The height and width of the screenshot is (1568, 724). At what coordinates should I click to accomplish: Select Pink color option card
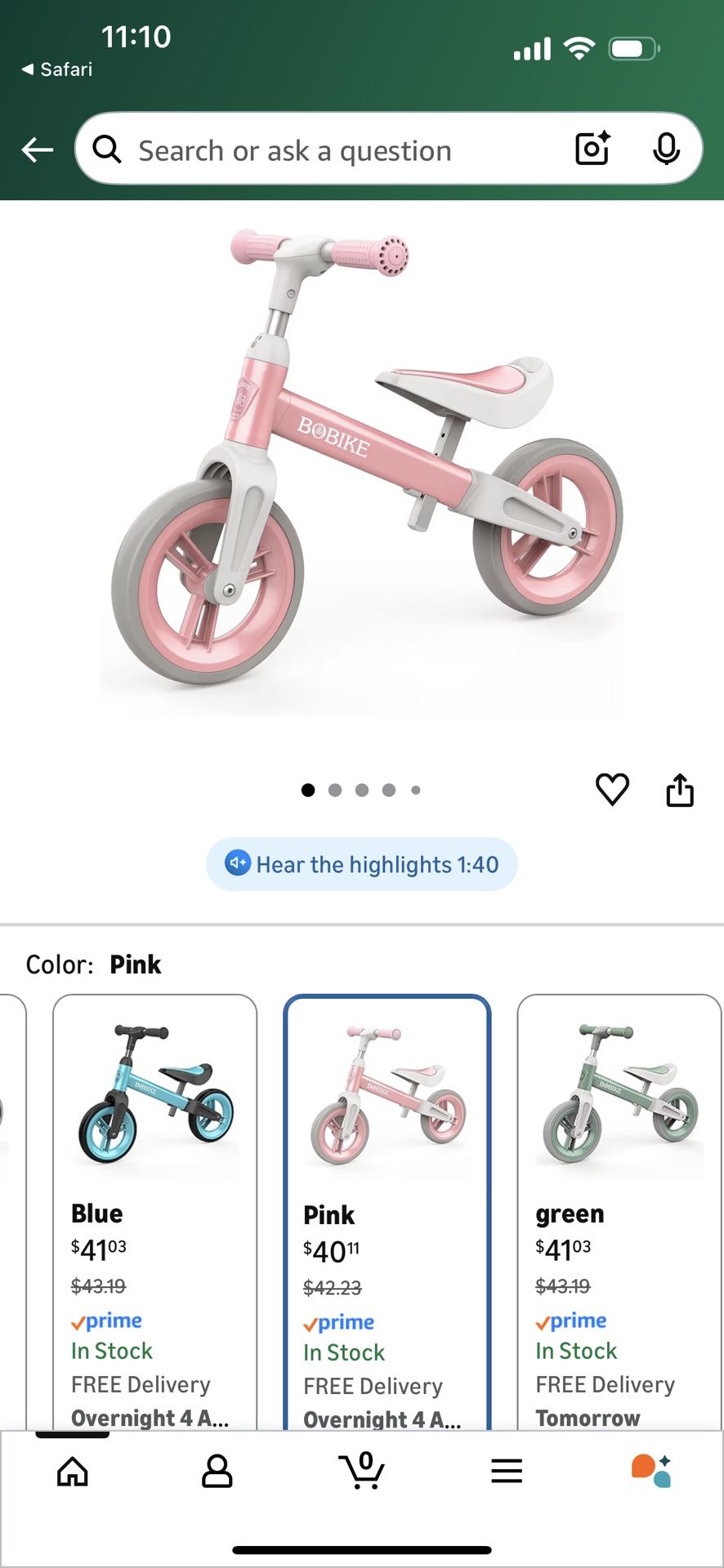387,1212
